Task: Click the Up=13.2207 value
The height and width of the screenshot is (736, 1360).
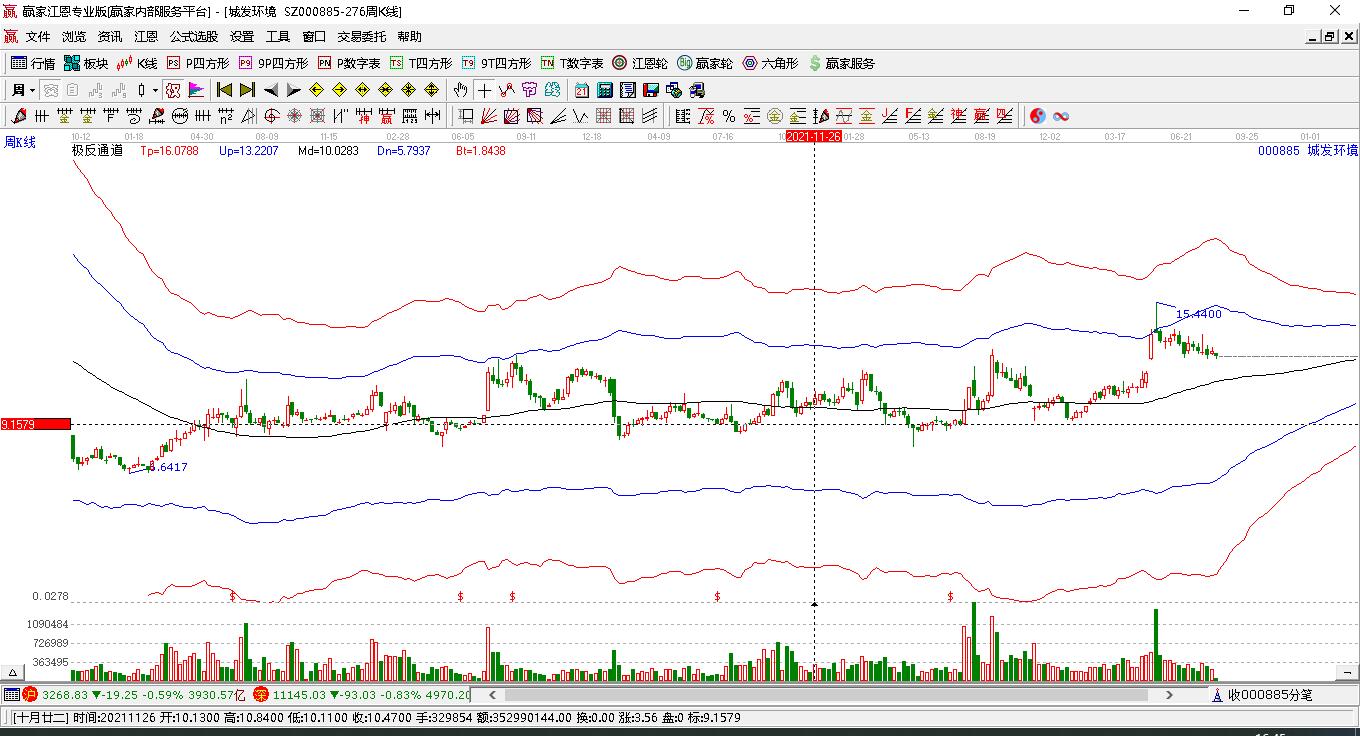Action: [249, 151]
